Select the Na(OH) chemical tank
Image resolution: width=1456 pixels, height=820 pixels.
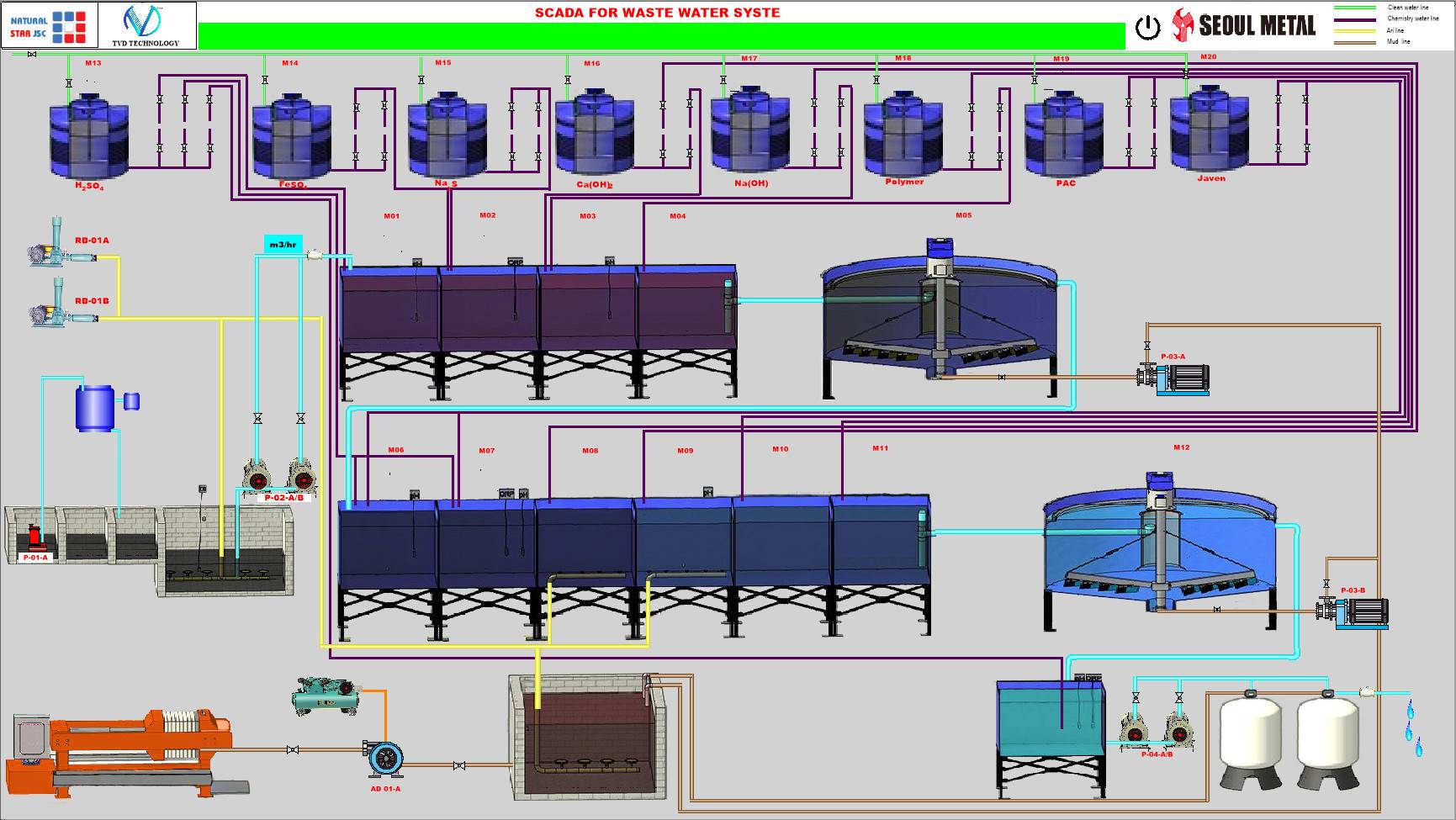coord(750,131)
